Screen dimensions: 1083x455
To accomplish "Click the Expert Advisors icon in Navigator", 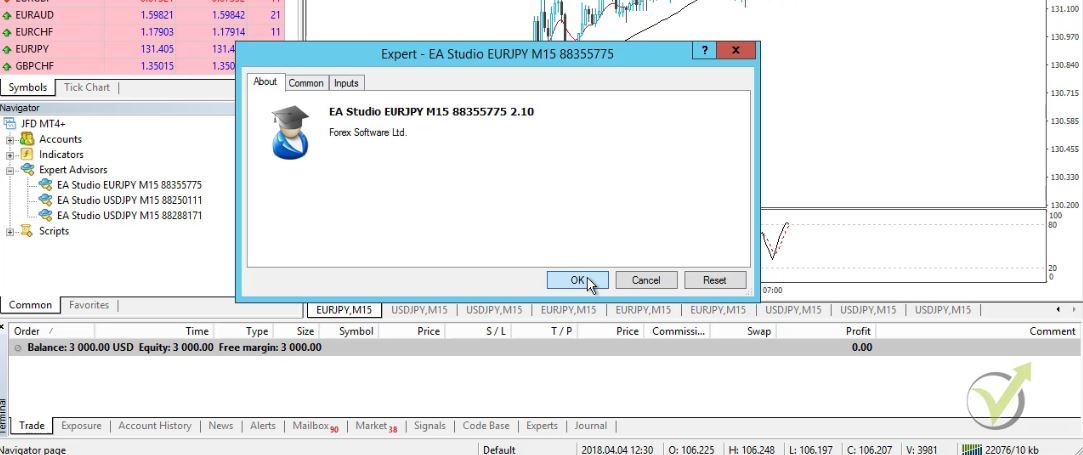I will coord(27,170).
